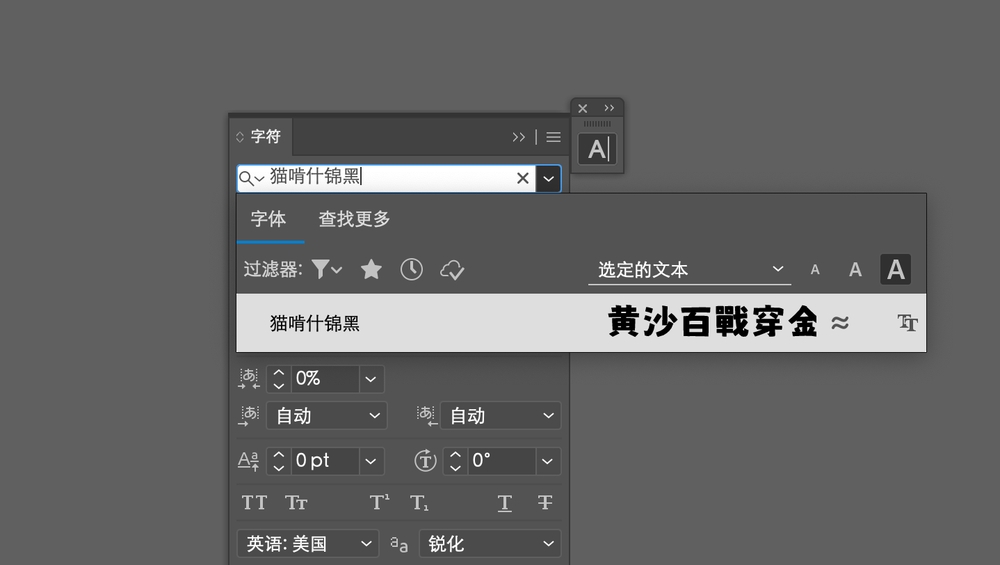Clear the font search field text
This screenshot has height=565, width=1000.
pyautogui.click(x=522, y=178)
